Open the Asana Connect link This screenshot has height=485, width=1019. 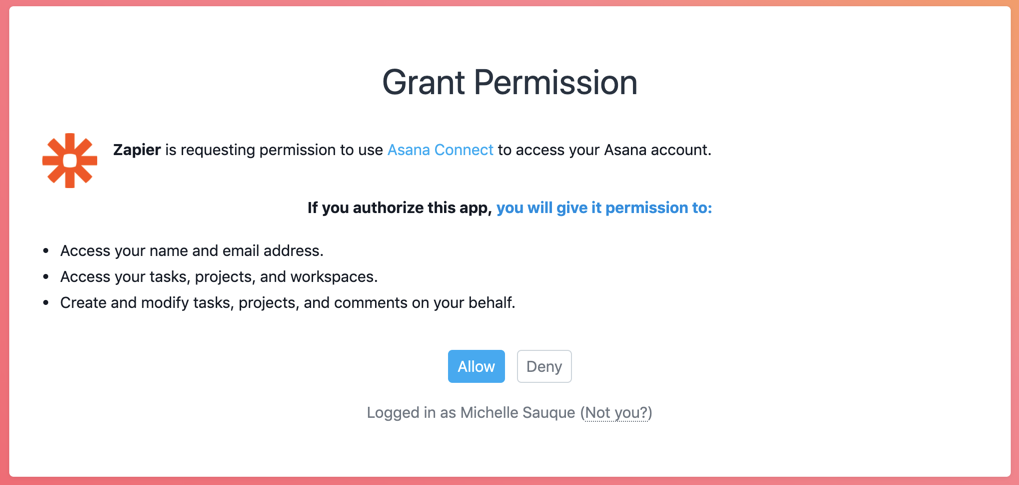pos(441,150)
